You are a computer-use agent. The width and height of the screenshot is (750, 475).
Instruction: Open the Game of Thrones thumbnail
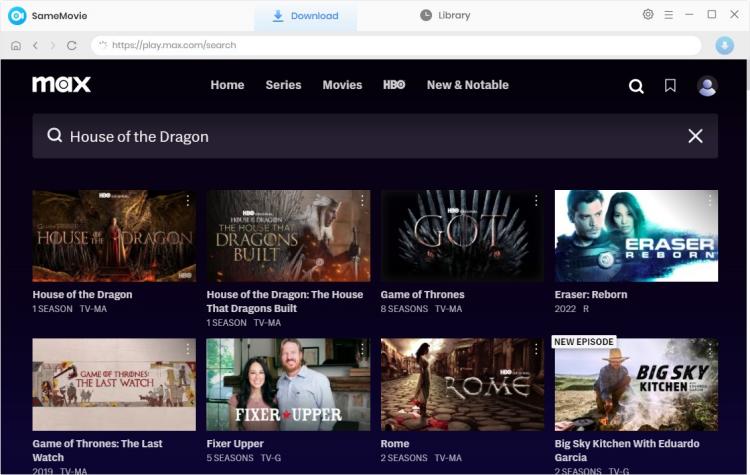click(462, 236)
